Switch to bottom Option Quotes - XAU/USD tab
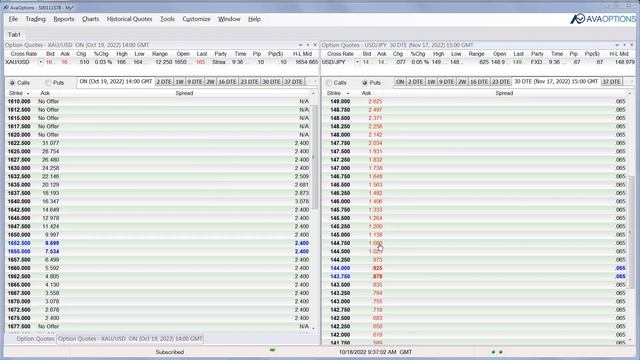Screen dimensions: 640x360 (x=130, y=339)
